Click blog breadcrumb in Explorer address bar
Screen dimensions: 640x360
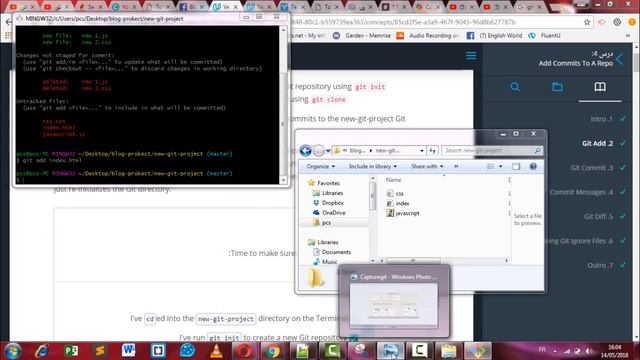click(x=357, y=151)
